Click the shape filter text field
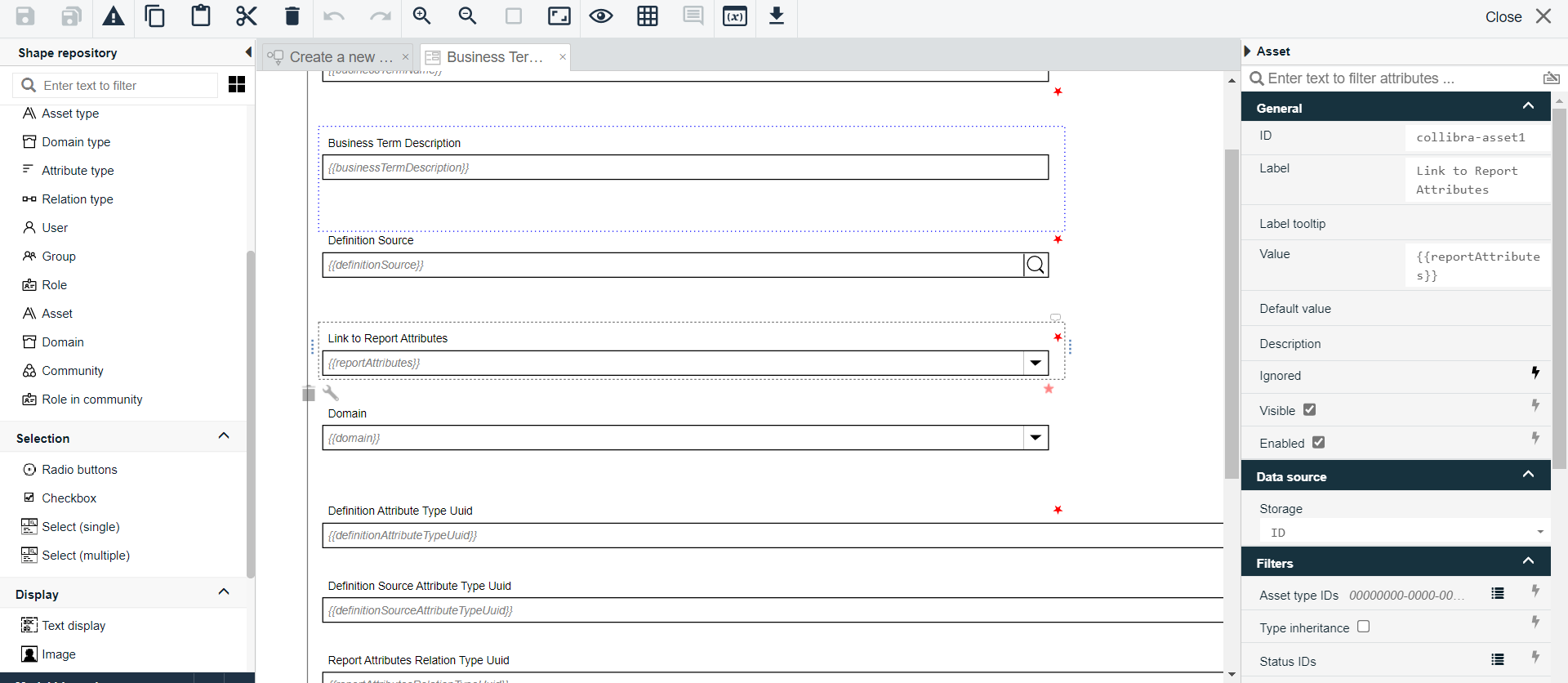 tap(115, 85)
